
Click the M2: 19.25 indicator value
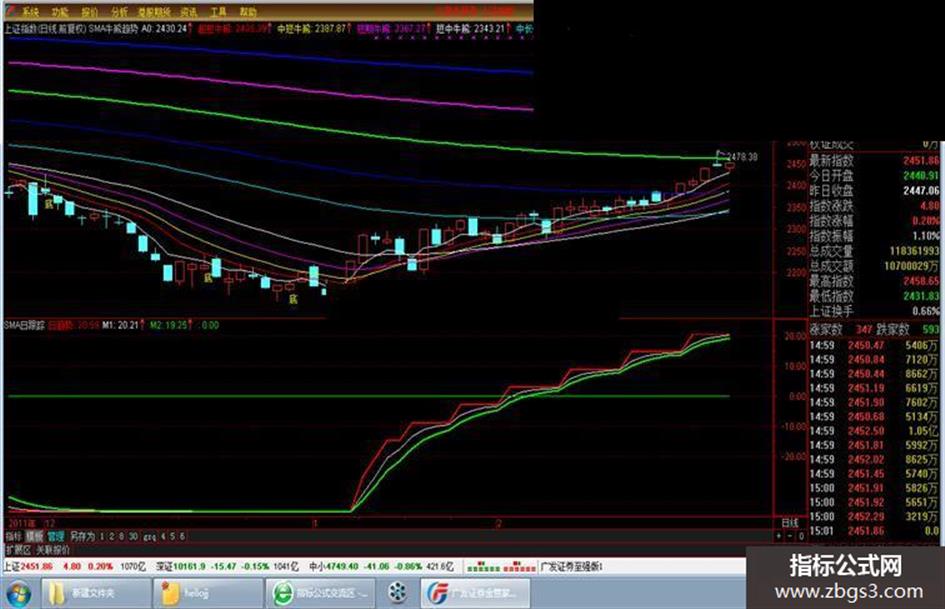[169, 325]
